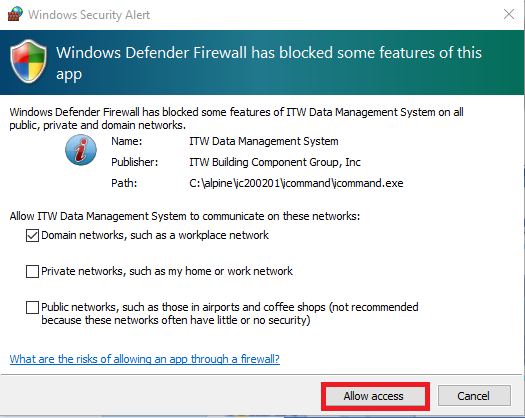Click the Windows Defender shield icon
The width and height of the screenshot is (525, 418).
[28, 61]
